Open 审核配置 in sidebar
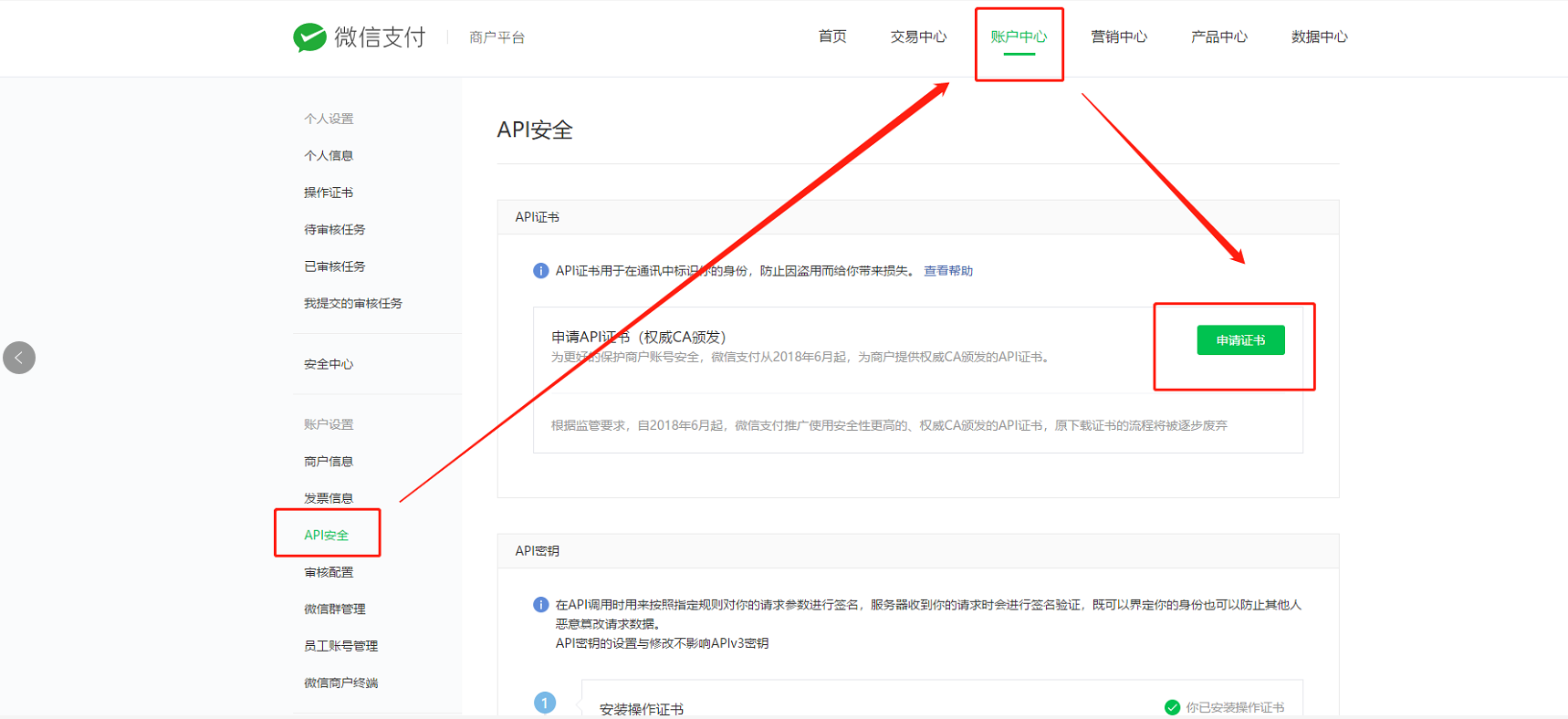The height and width of the screenshot is (719, 1568). pos(329,572)
